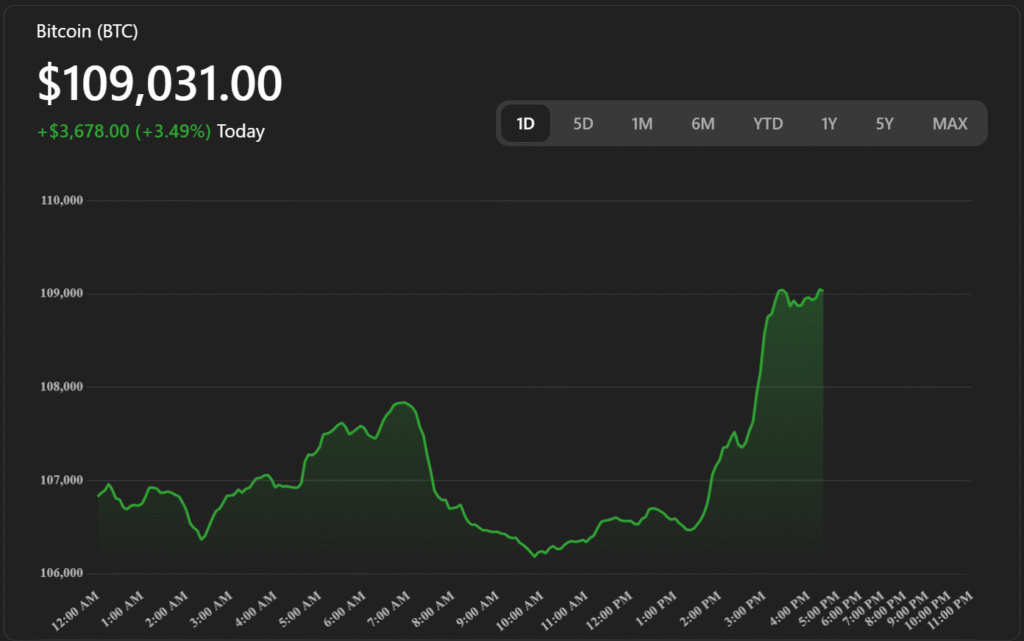
Task: Click the 9:00 AM x-axis label
Action: coord(477,609)
